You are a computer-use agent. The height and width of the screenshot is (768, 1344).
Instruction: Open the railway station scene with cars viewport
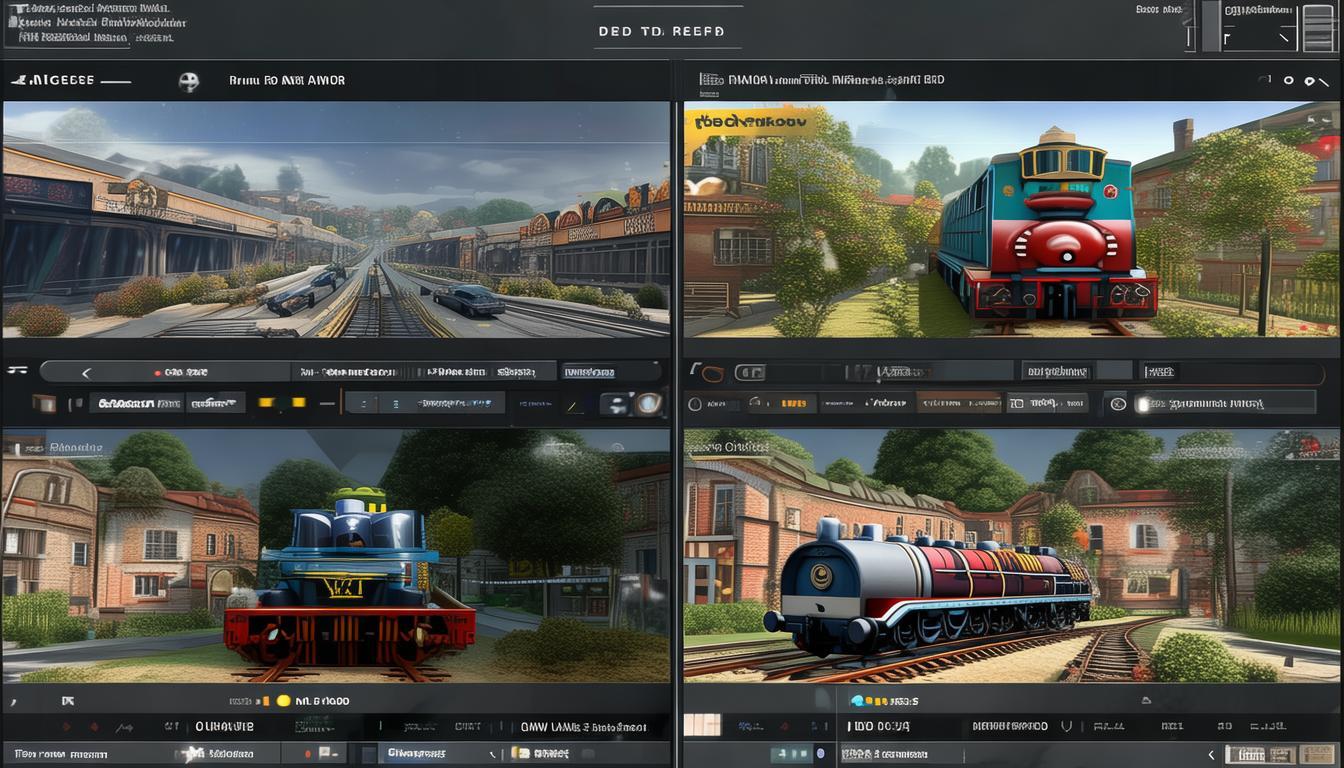pos(336,219)
